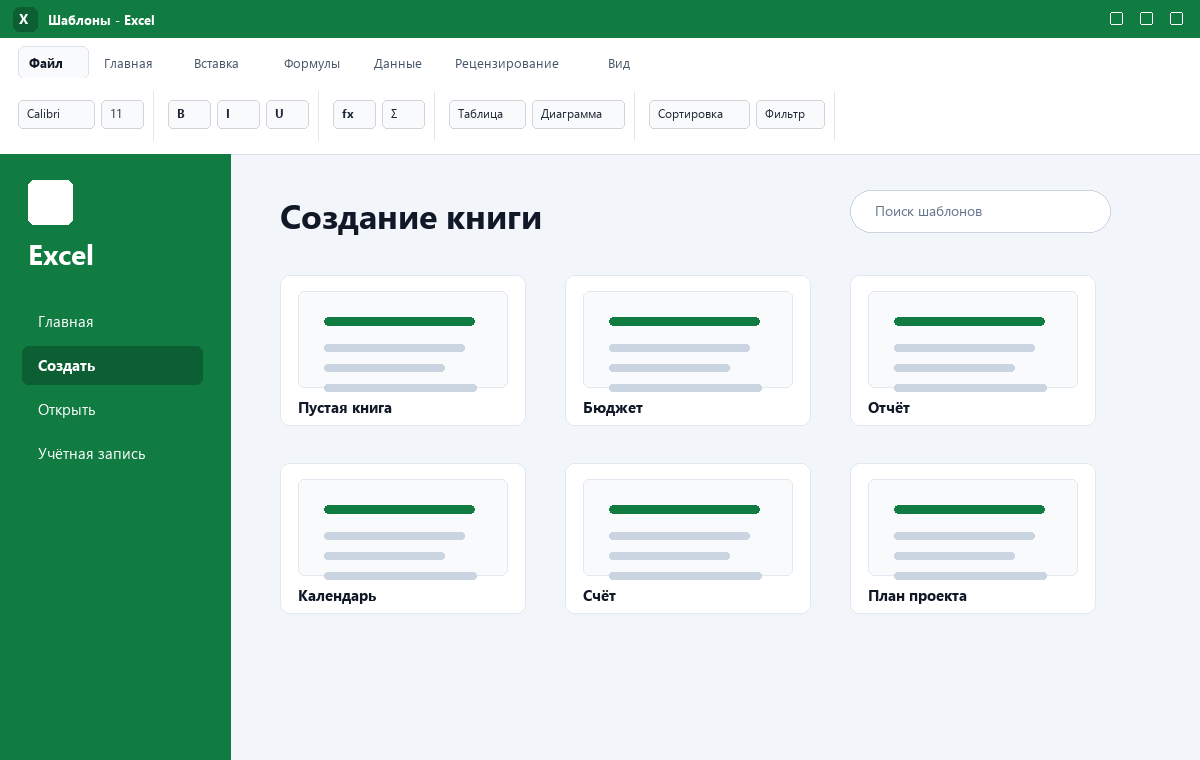Toggle Underline formatting button
This screenshot has width=1200, height=760.
287,114
